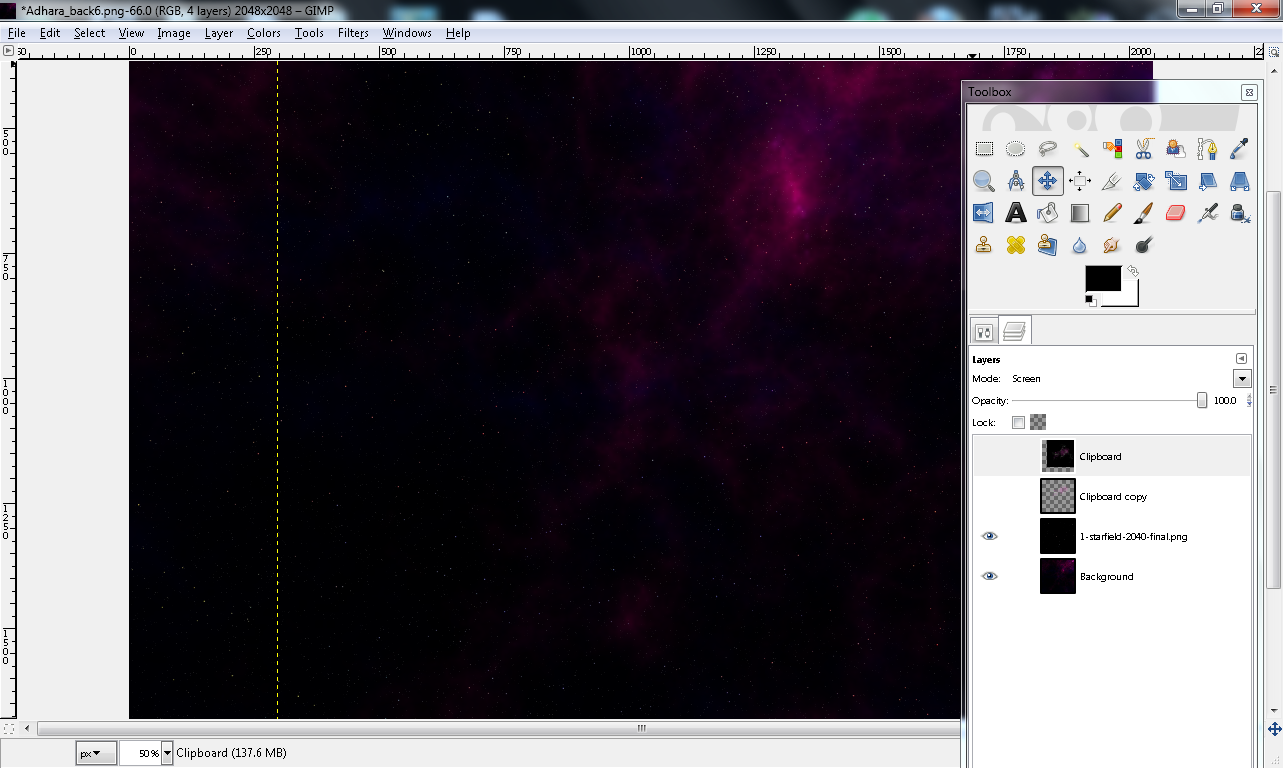
Task: Hide the Background layer
Action: (990, 576)
